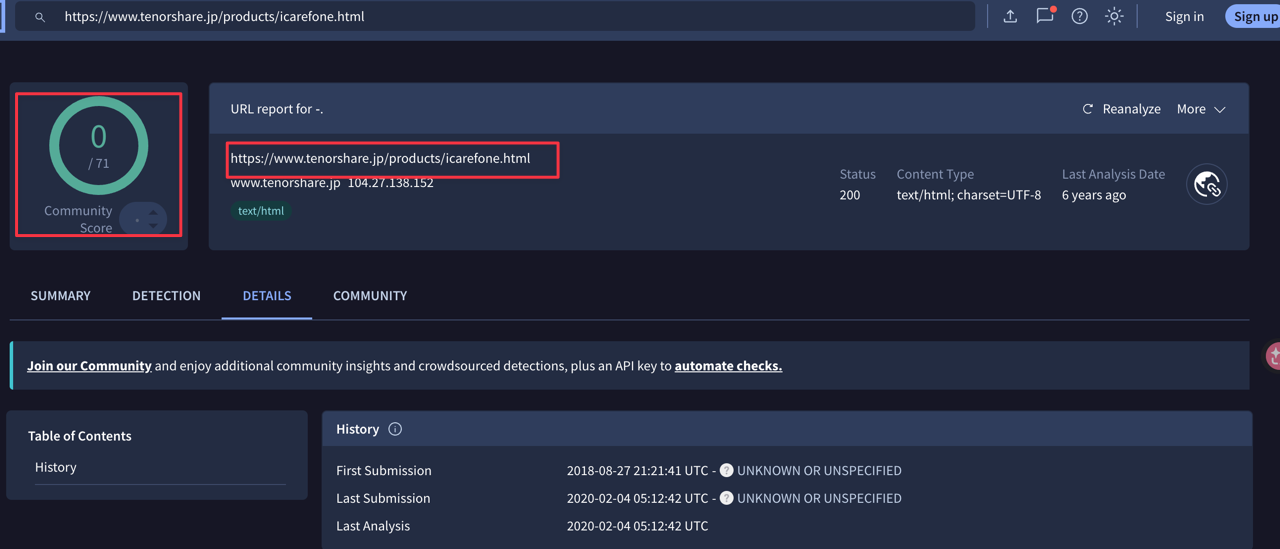
Task: Click the Sign up button
Action: (1255, 16)
